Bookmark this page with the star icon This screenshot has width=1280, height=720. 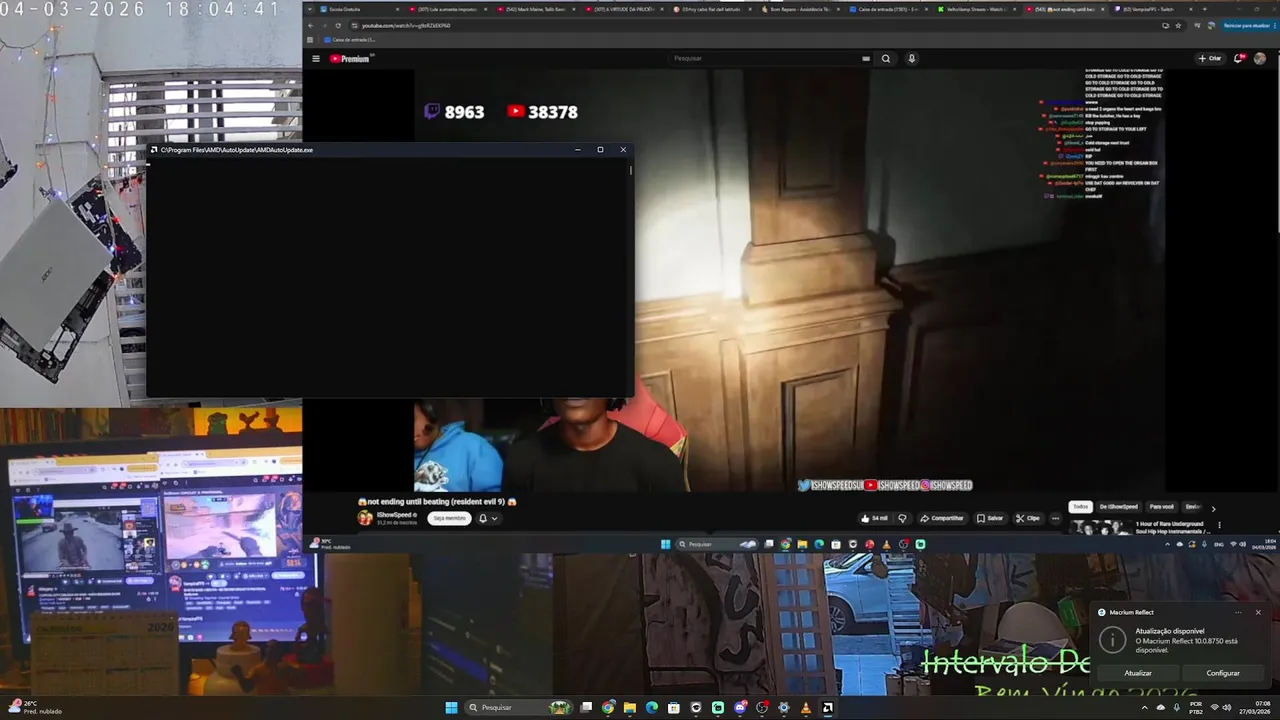[1179, 25]
